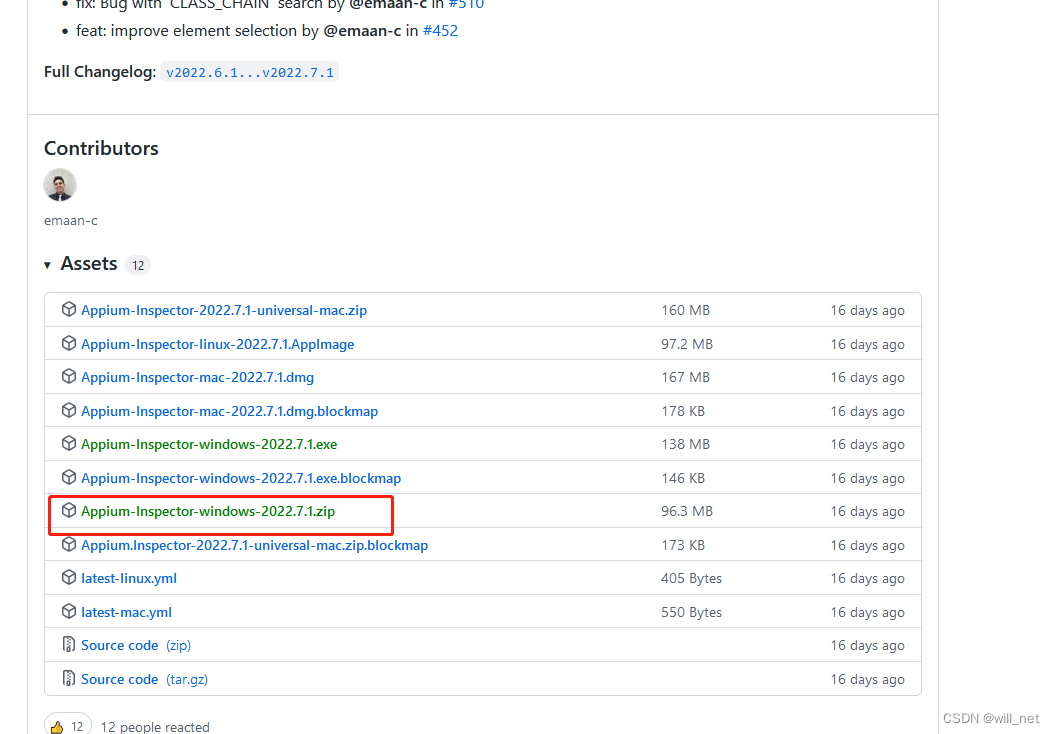This screenshot has height=734, width=1055.
Task: Click the 96.3 MB size value
Action: coord(687,511)
